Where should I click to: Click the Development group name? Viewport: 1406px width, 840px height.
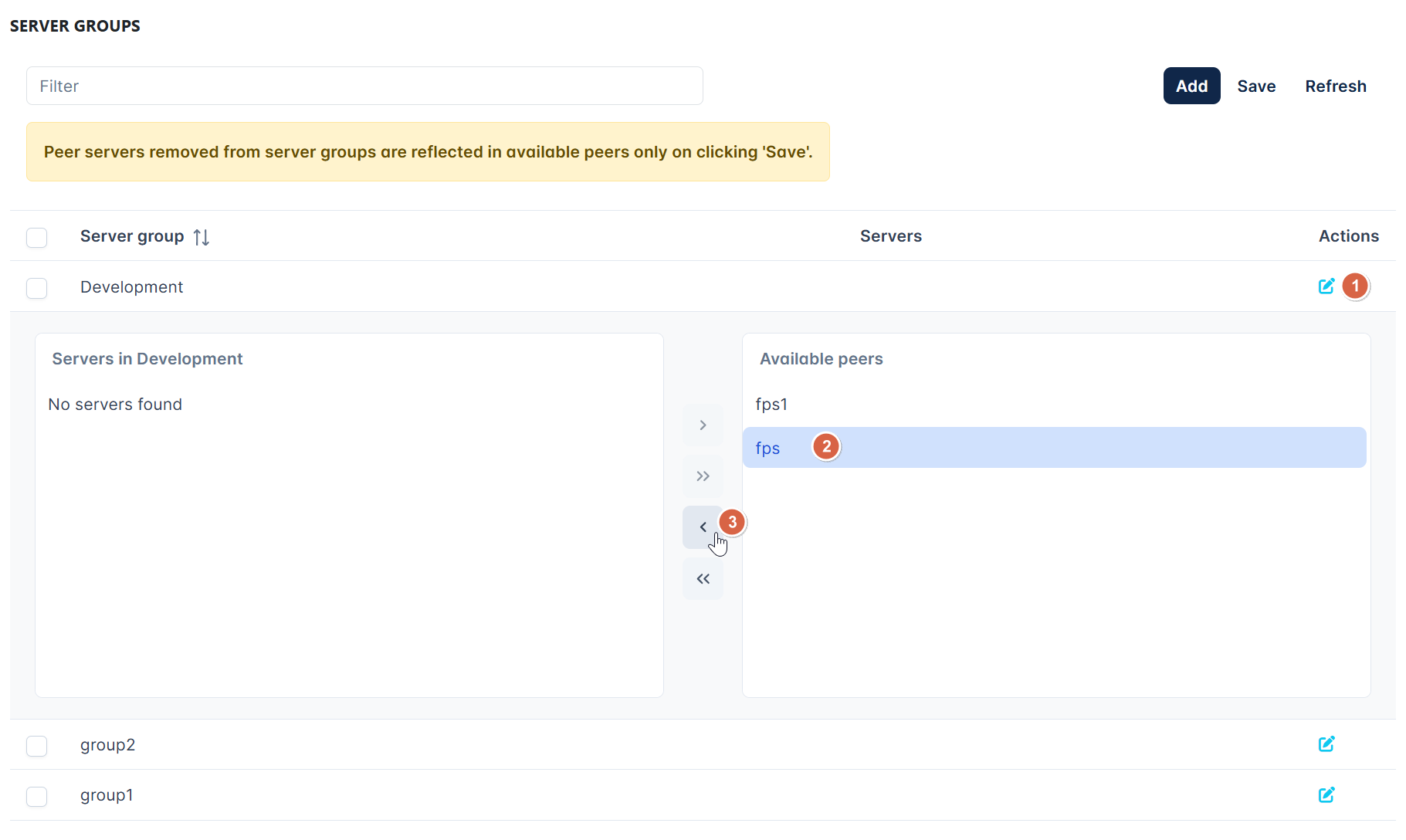(x=131, y=287)
